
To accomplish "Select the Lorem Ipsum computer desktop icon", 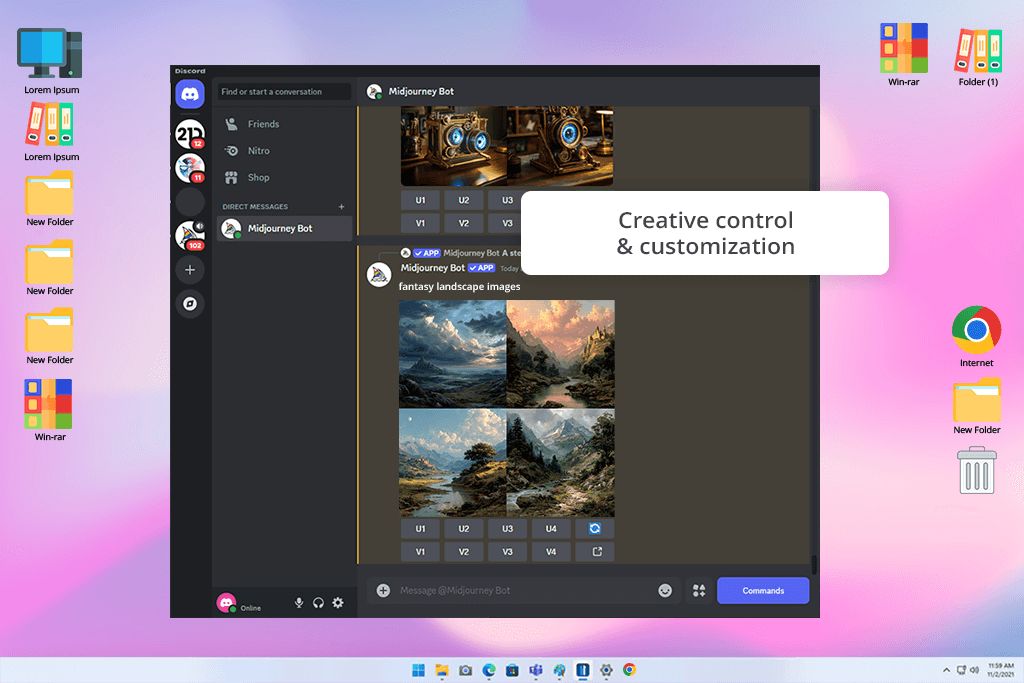I will (51, 61).
